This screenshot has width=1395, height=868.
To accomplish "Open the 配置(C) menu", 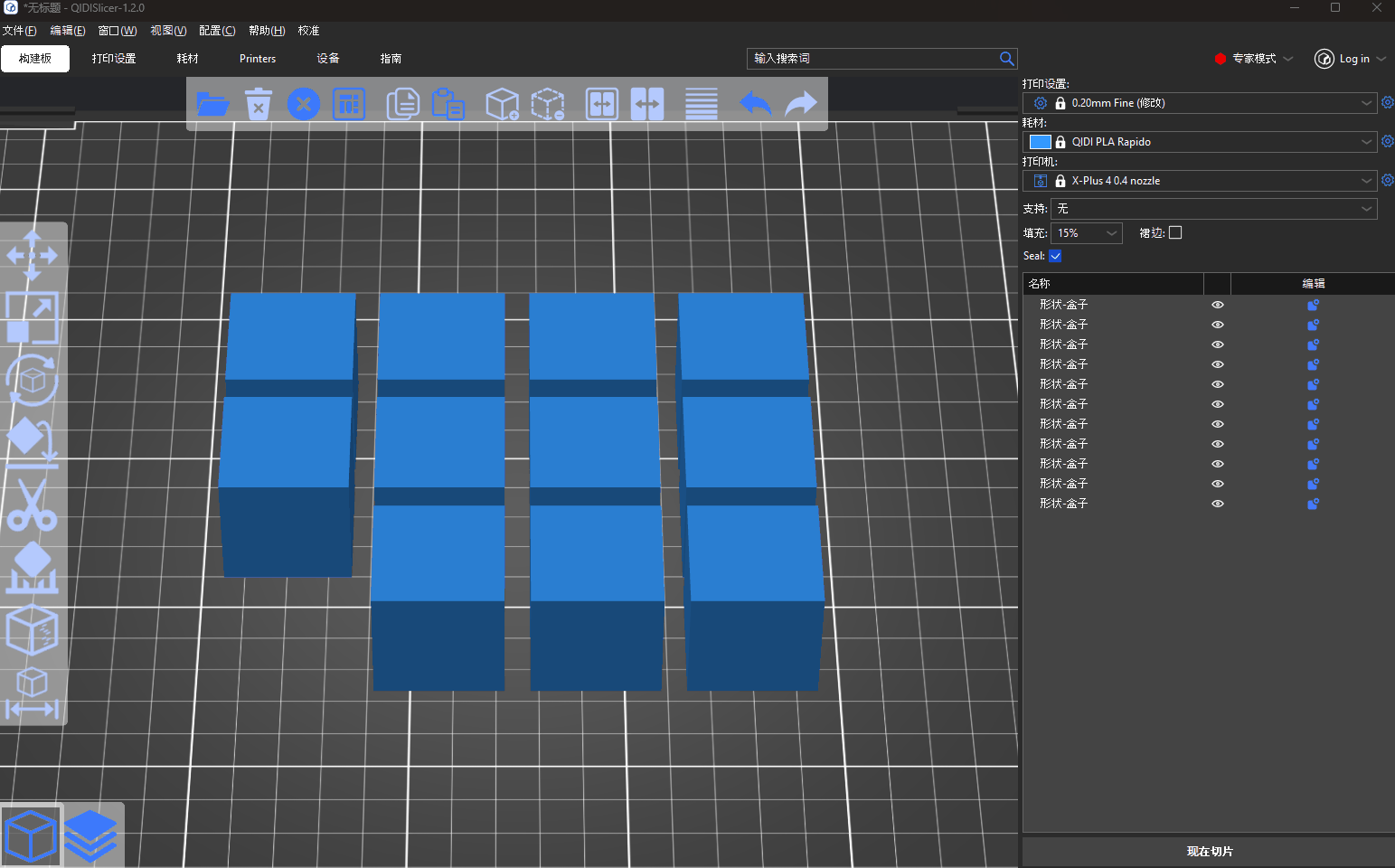I will (x=217, y=31).
